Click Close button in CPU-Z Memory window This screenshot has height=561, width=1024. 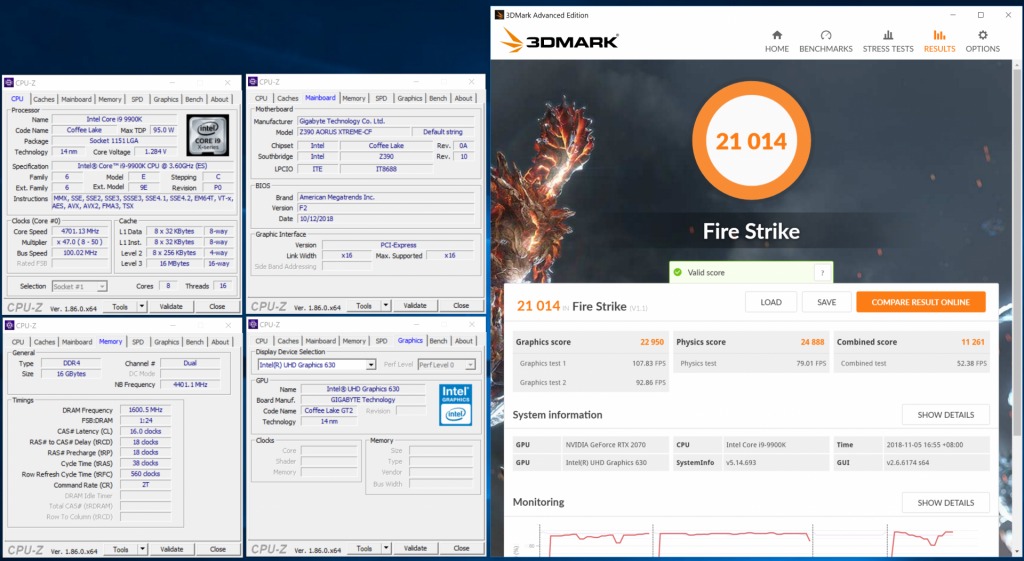[217, 549]
